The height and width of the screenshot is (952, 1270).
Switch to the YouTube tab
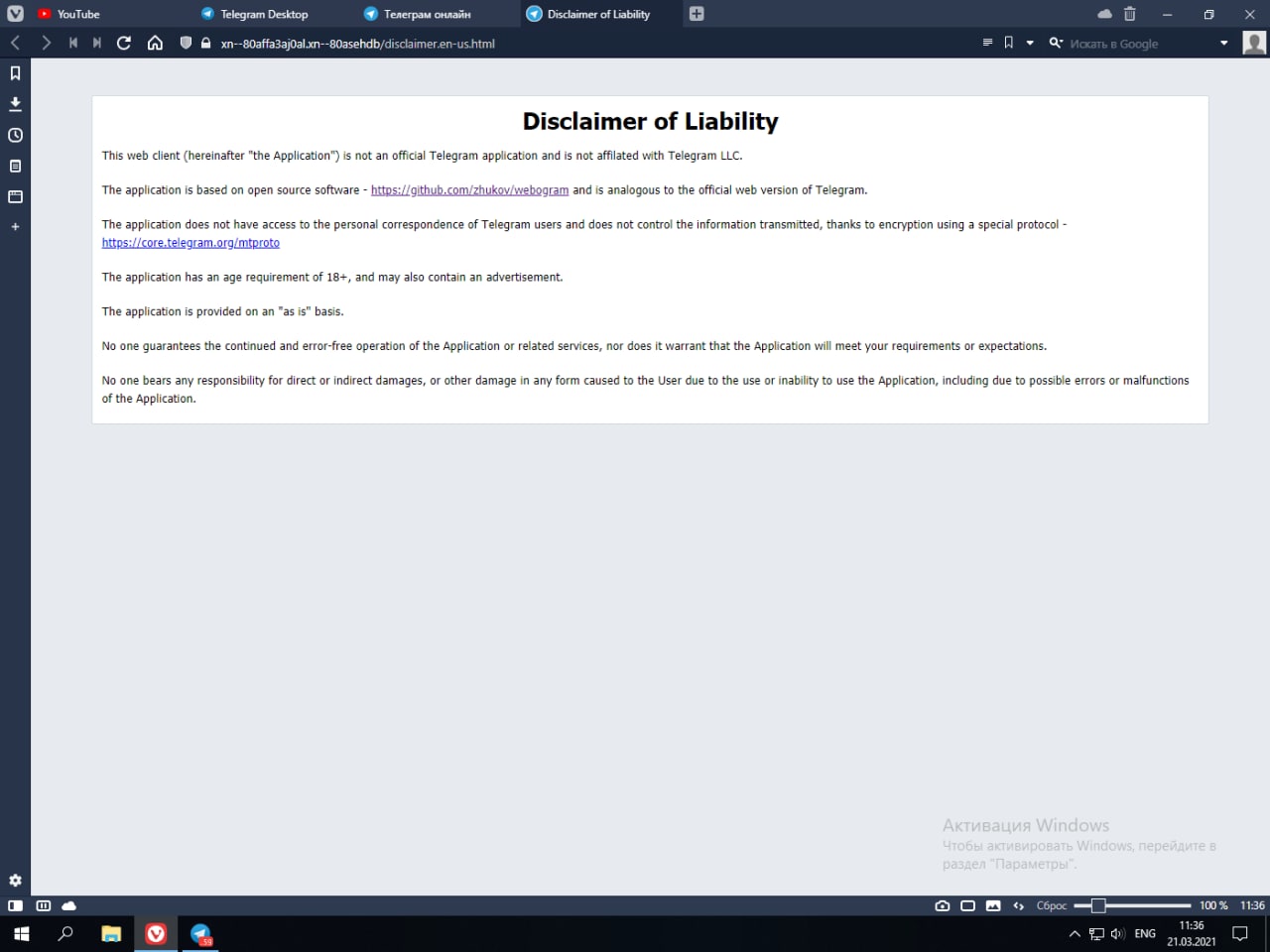point(78,14)
